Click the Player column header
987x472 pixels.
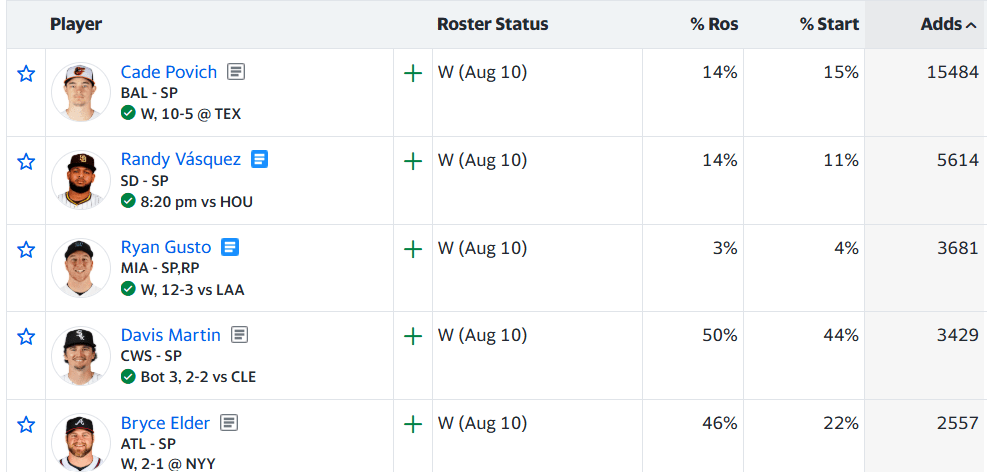pos(76,25)
